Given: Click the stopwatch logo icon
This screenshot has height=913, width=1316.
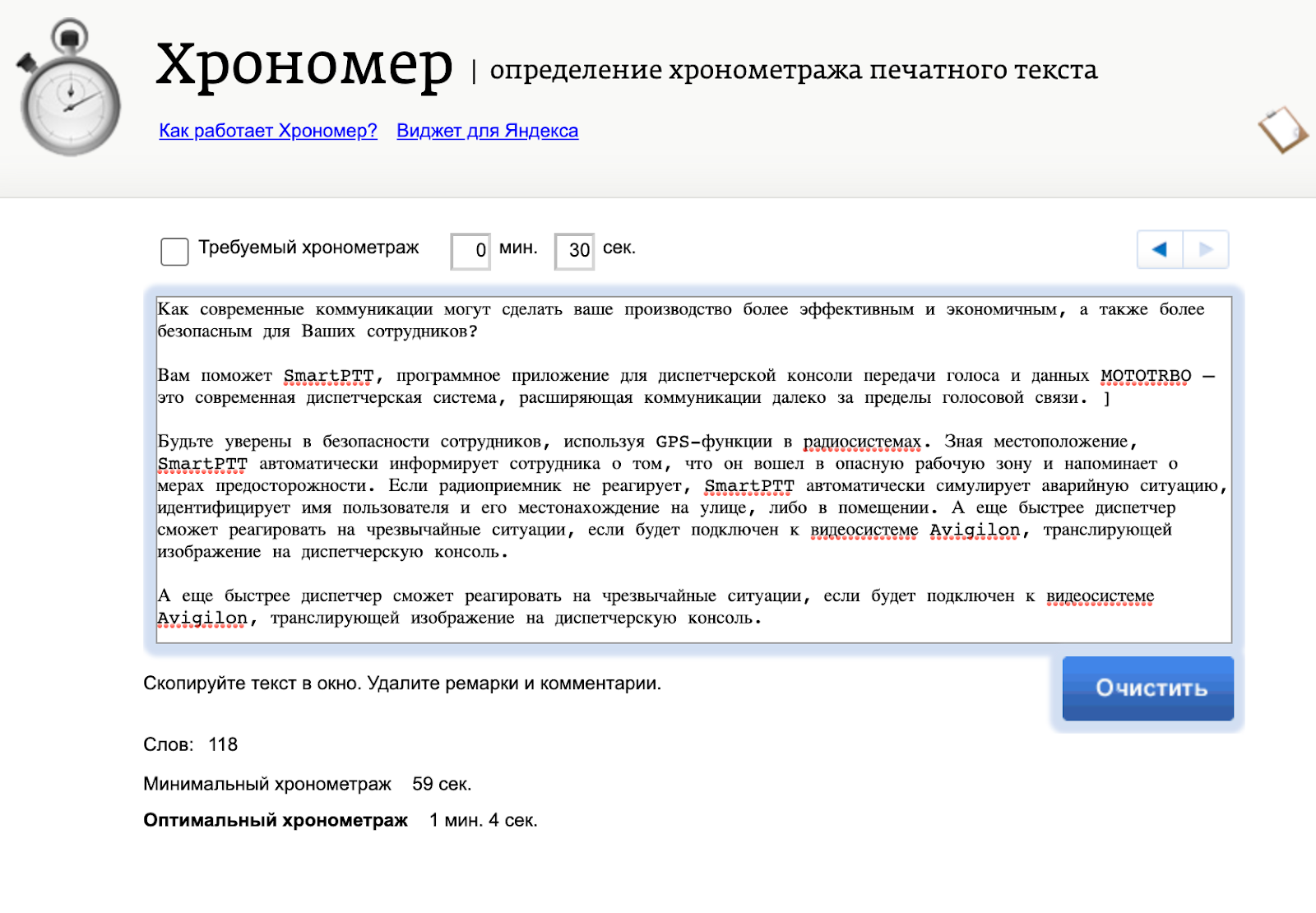Looking at the screenshot, I should [x=70, y=89].
